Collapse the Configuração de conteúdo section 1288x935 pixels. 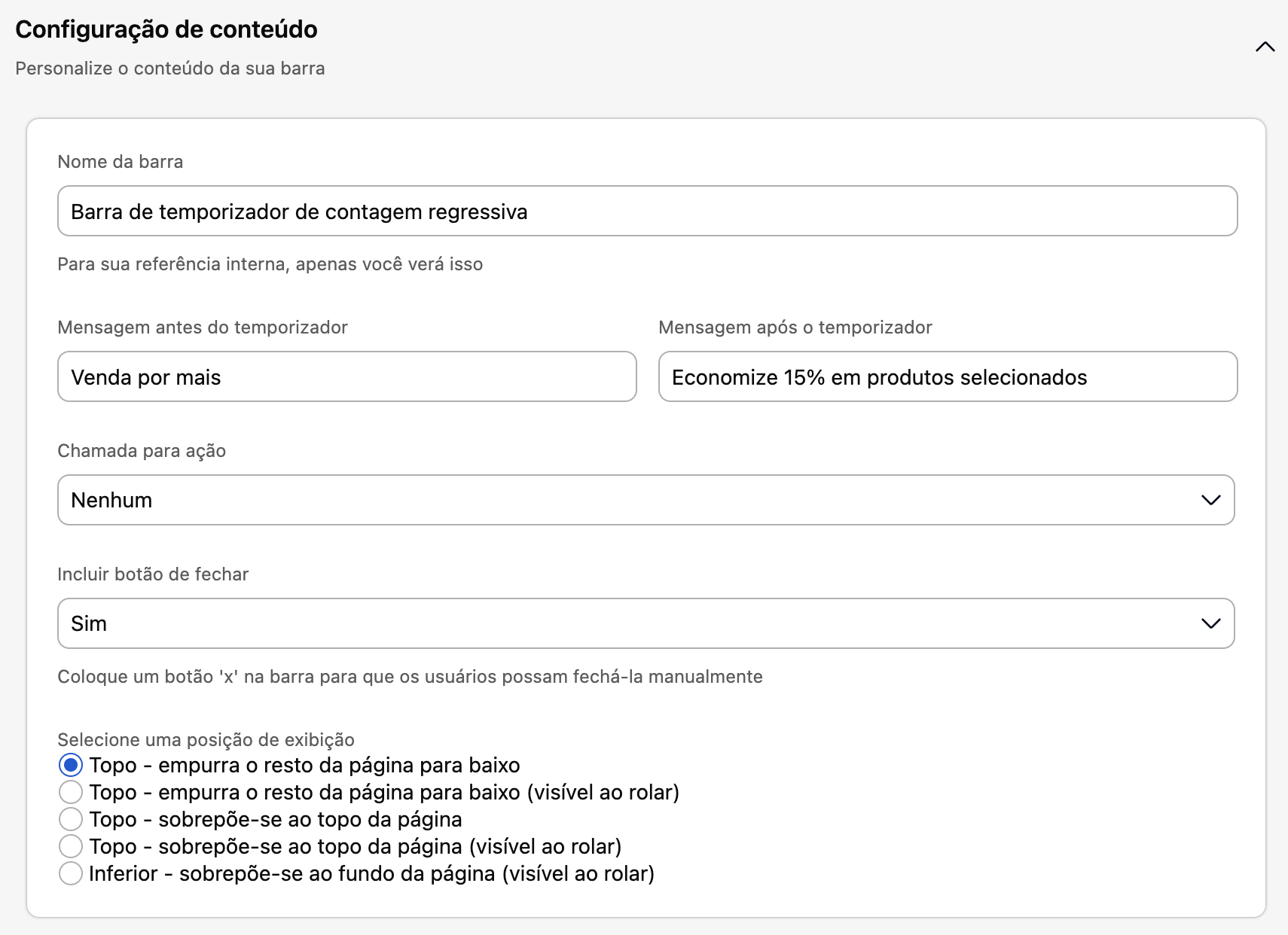[1264, 47]
